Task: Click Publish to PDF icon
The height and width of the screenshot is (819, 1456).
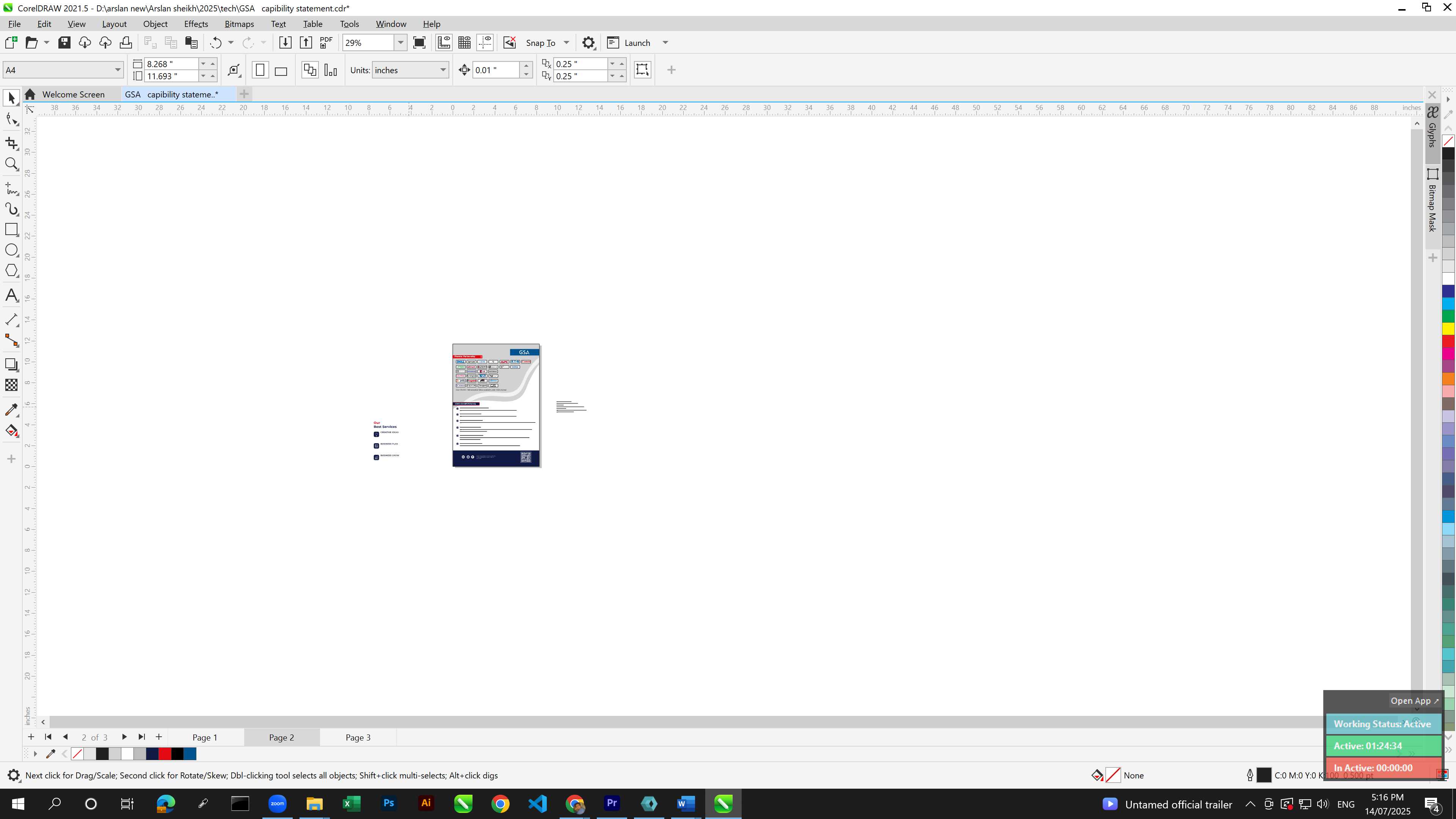Action: (326, 43)
